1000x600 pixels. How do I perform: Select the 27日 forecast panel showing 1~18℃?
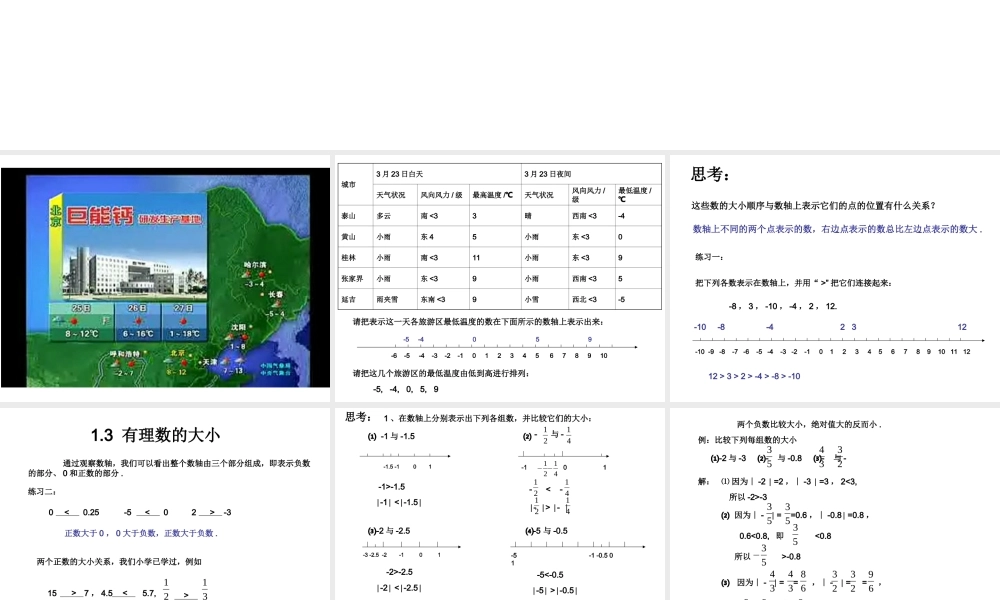(x=184, y=321)
